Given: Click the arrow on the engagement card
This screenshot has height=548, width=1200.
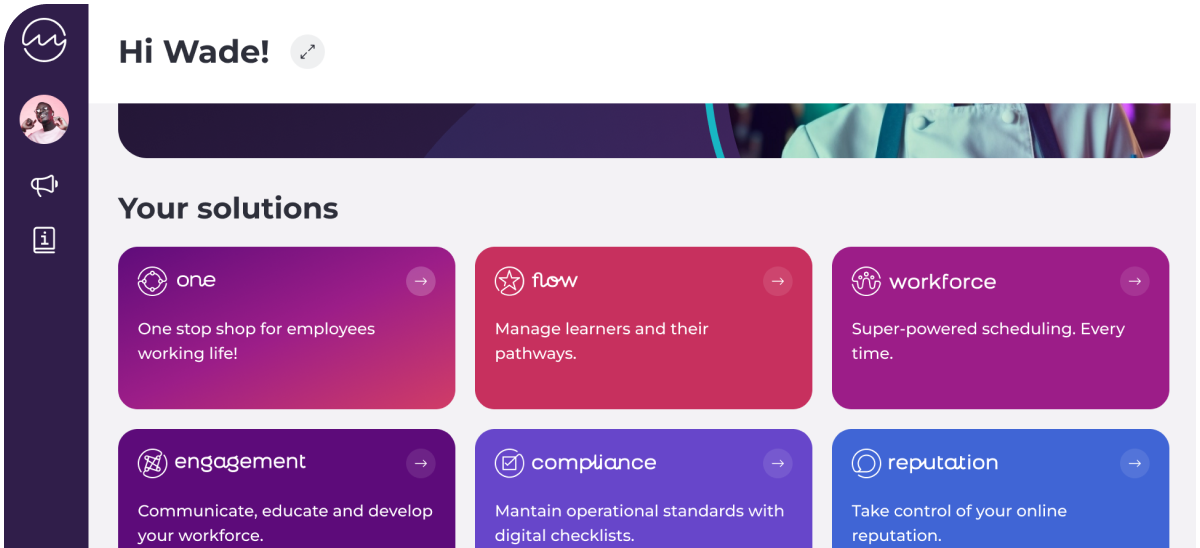Looking at the screenshot, I should tap(421, 463).
